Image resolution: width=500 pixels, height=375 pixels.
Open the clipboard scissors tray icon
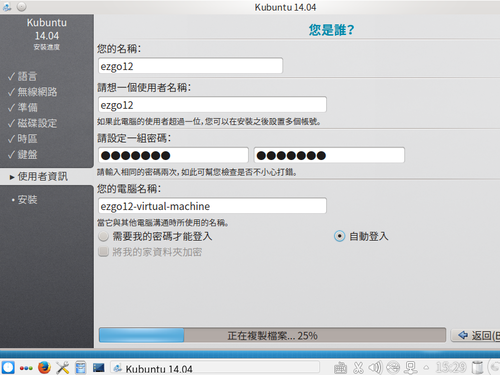358,368
